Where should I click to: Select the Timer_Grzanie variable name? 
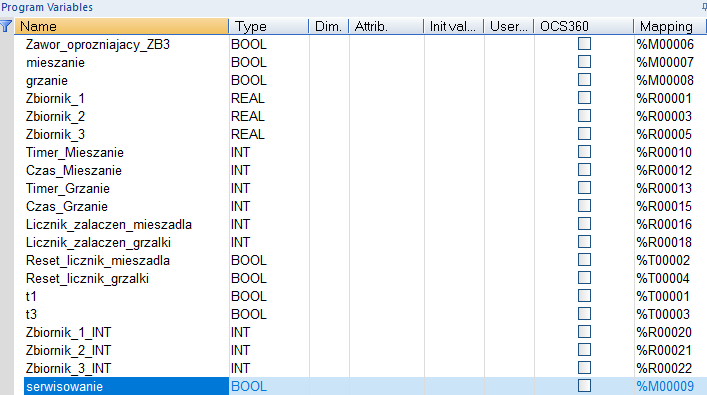click(x=68, y=189)
